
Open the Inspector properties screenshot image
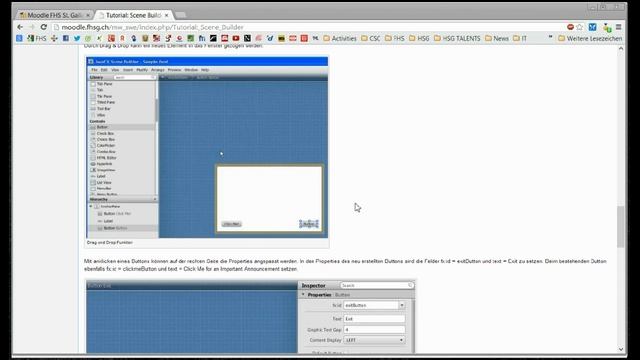(x=250, y=316)
